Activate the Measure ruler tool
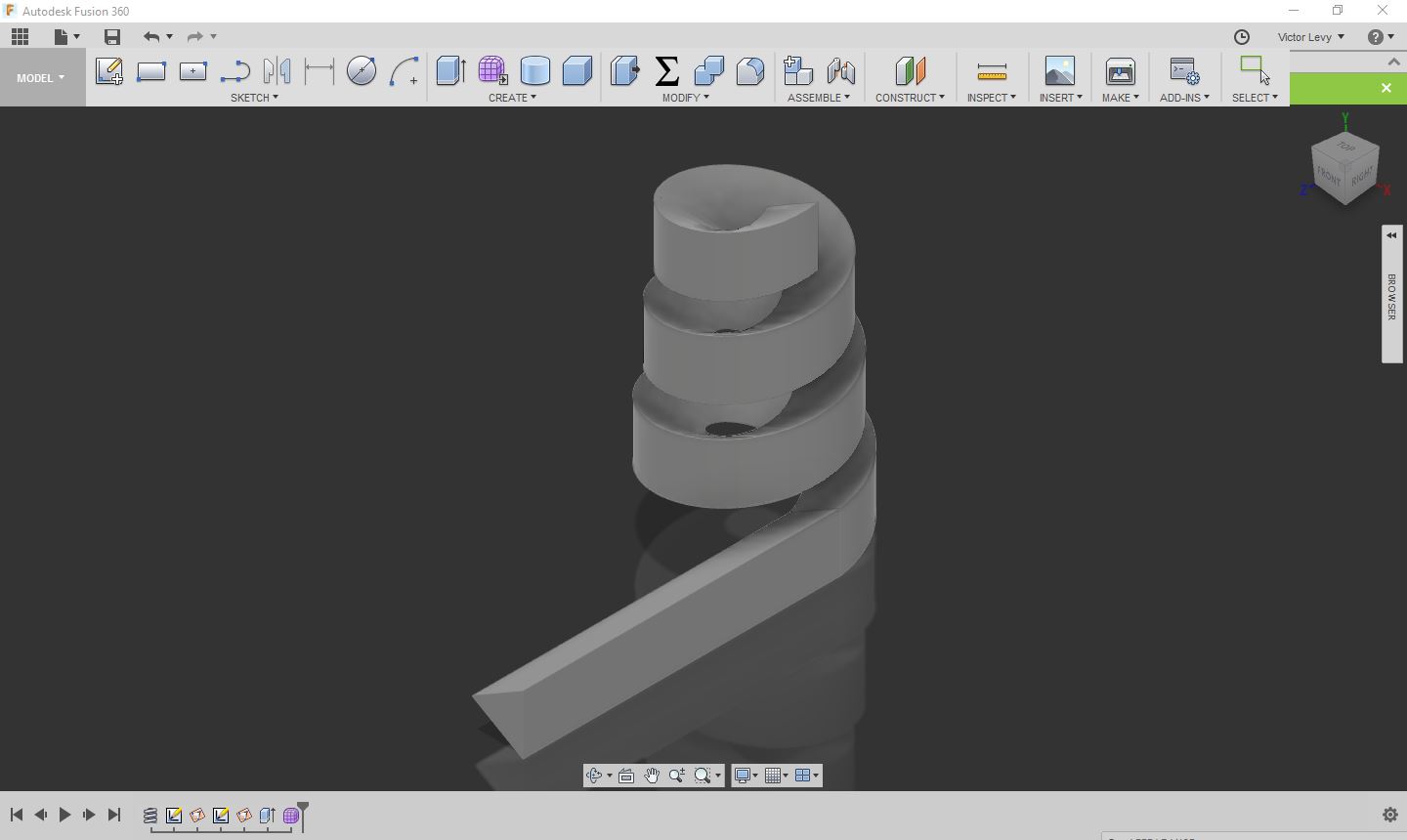 (x=992, y=71)
